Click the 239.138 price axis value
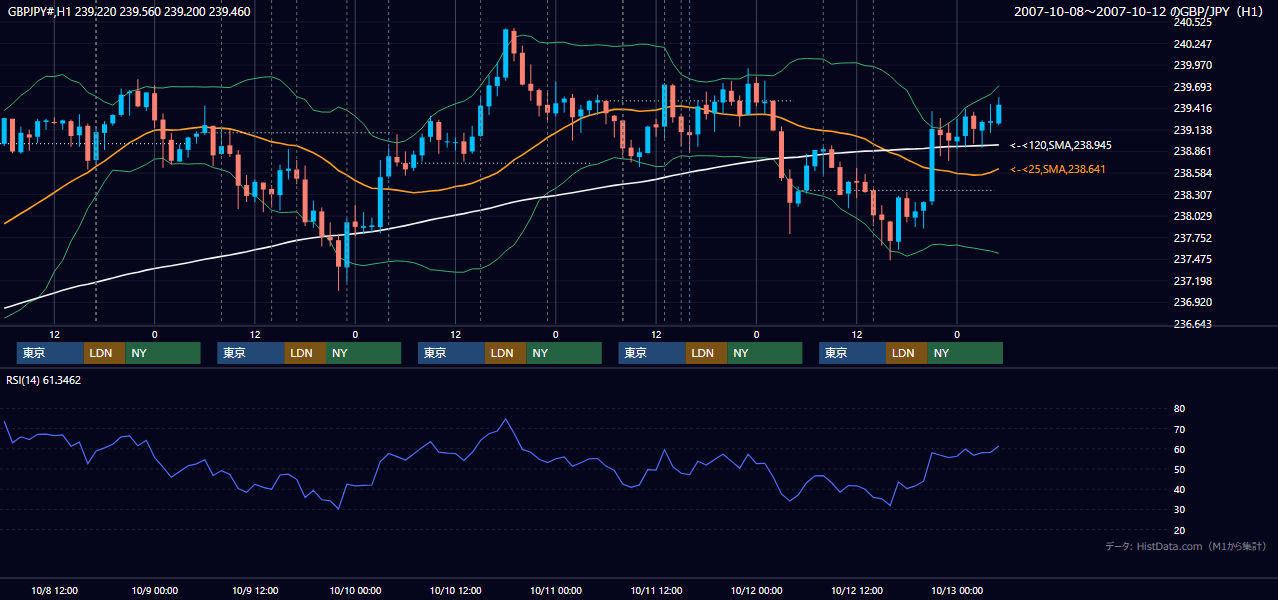The image size is (1278, 600). [x=1192, y=130]
